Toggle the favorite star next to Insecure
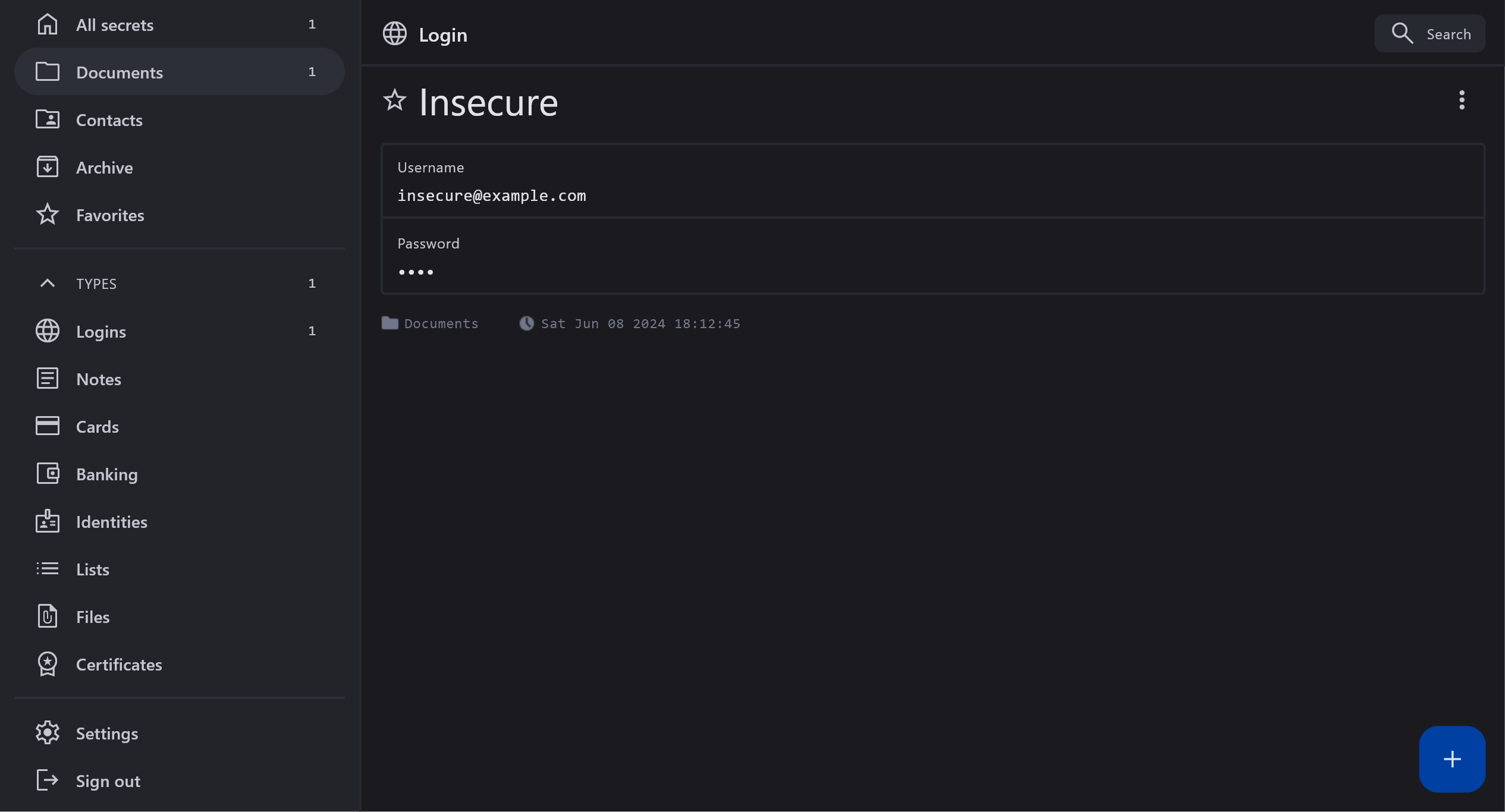1505x812 pixels. point(394,100)
